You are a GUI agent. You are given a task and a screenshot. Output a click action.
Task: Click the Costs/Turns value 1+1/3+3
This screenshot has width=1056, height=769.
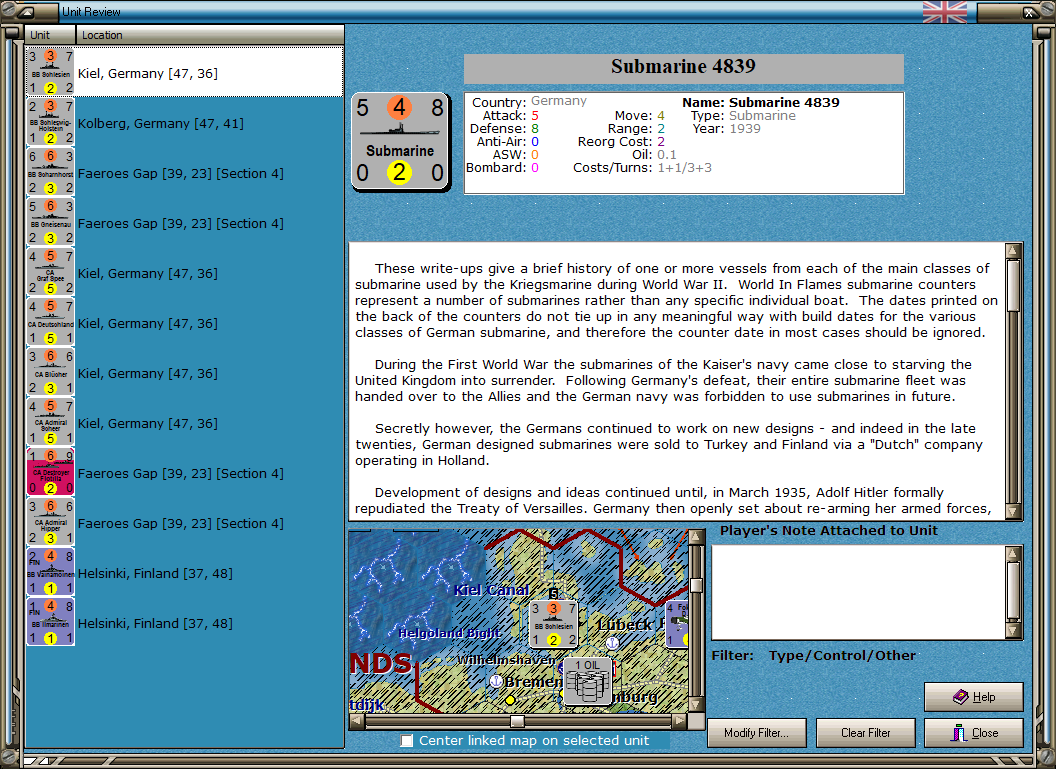(x=684, y=168)
